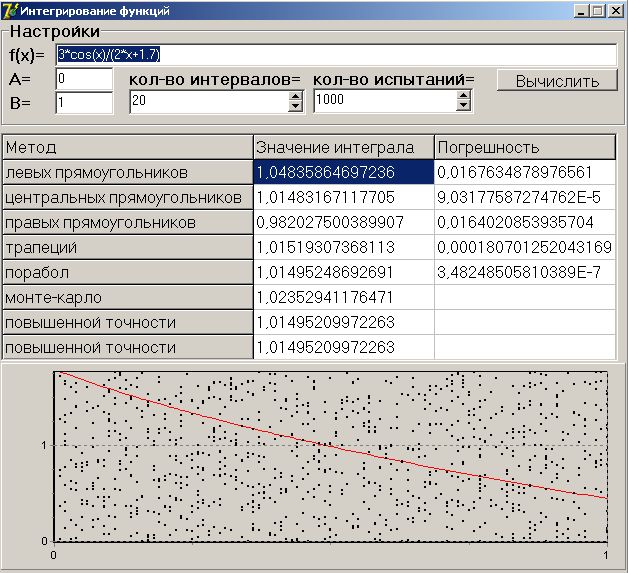The width and height of the screenshot is (628, 573).
Task: Select the cell 1,01483167117705
Action: pyautogui.click(x=344, y=197)
